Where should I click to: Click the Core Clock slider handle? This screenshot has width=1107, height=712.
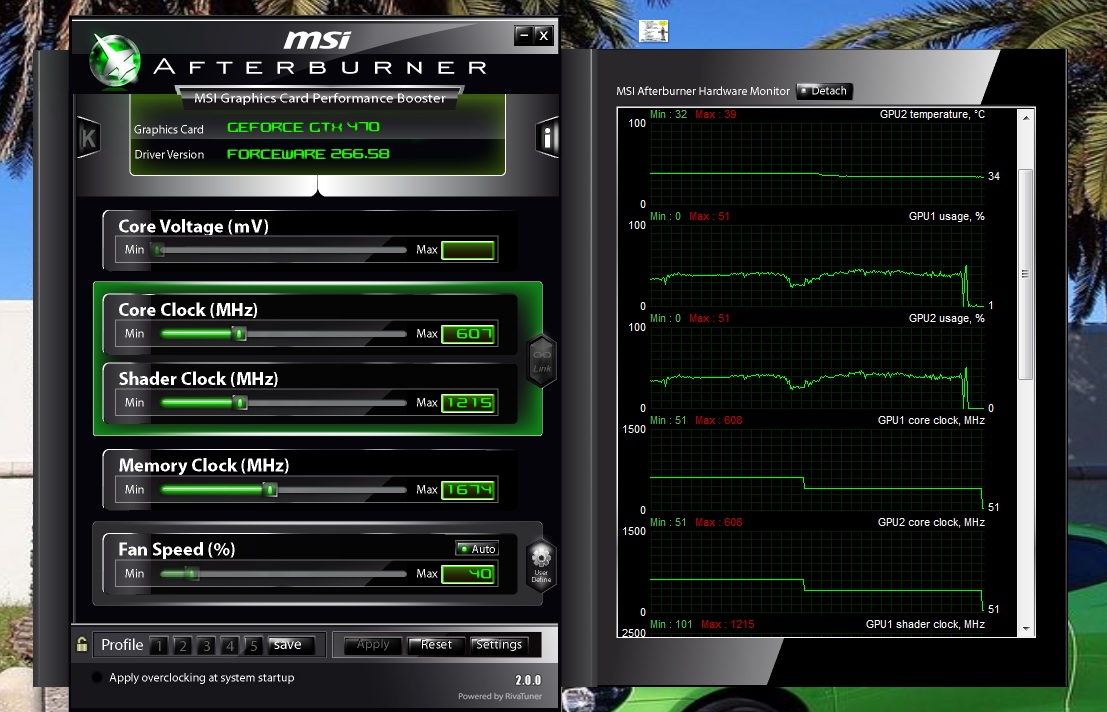click(240, 334)
